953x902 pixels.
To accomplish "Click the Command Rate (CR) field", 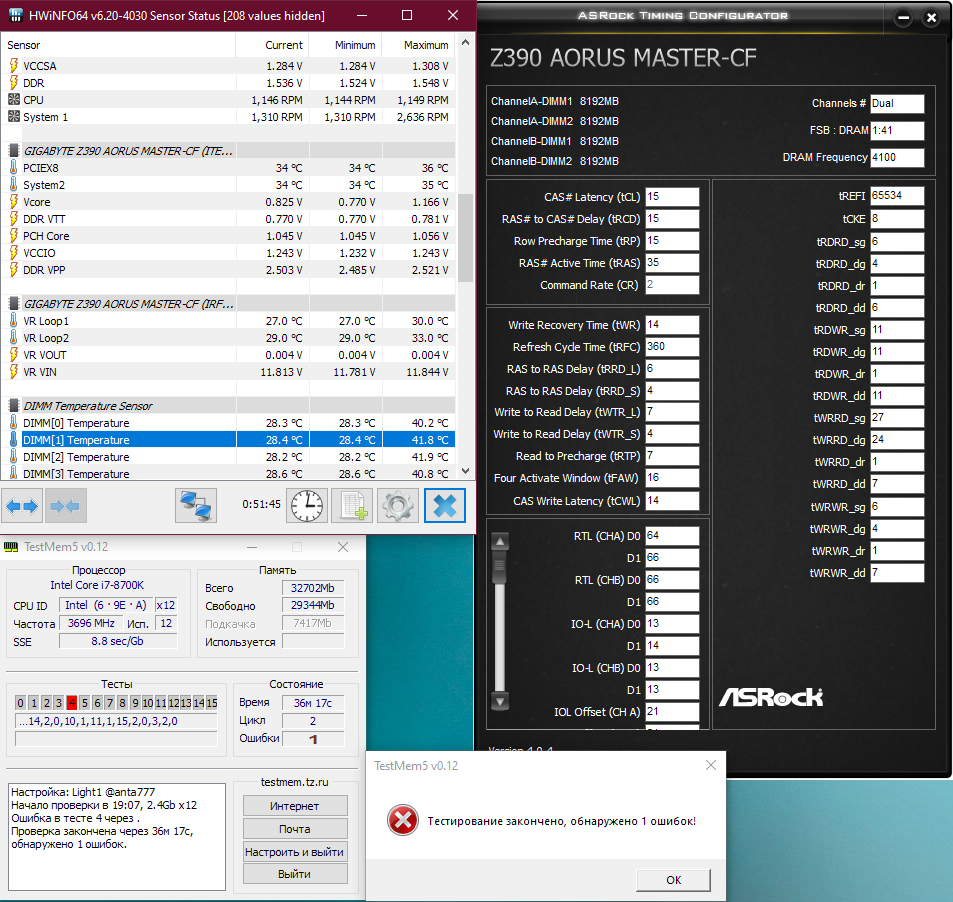I will (x=672, y=284).
